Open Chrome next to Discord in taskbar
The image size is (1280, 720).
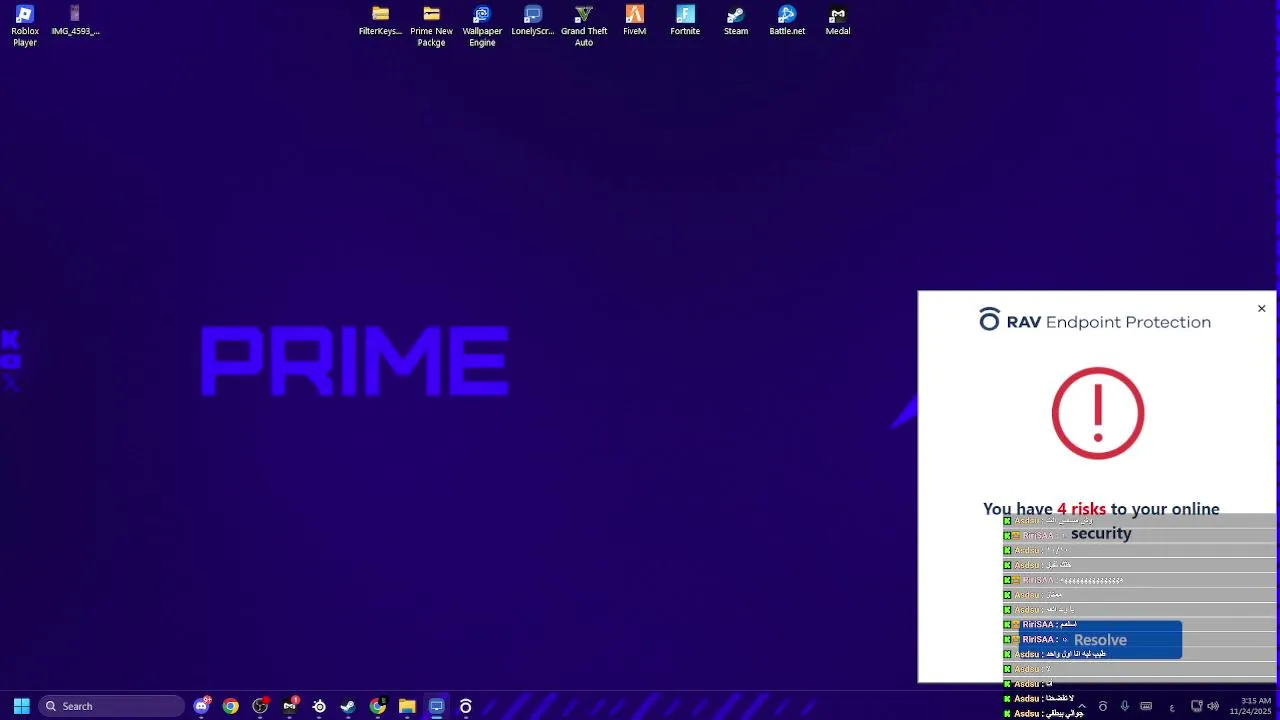pyautogui.click(x=231, y=706)
